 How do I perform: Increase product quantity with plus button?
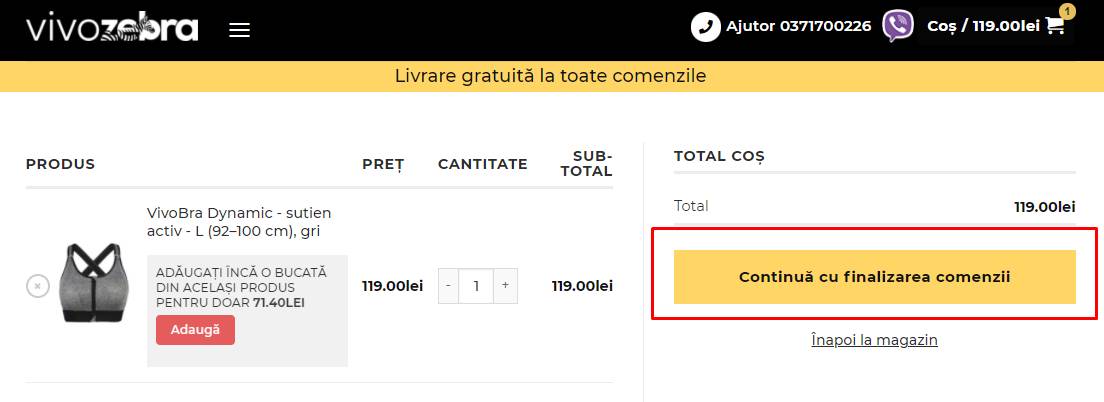click(x=505, y=286)
